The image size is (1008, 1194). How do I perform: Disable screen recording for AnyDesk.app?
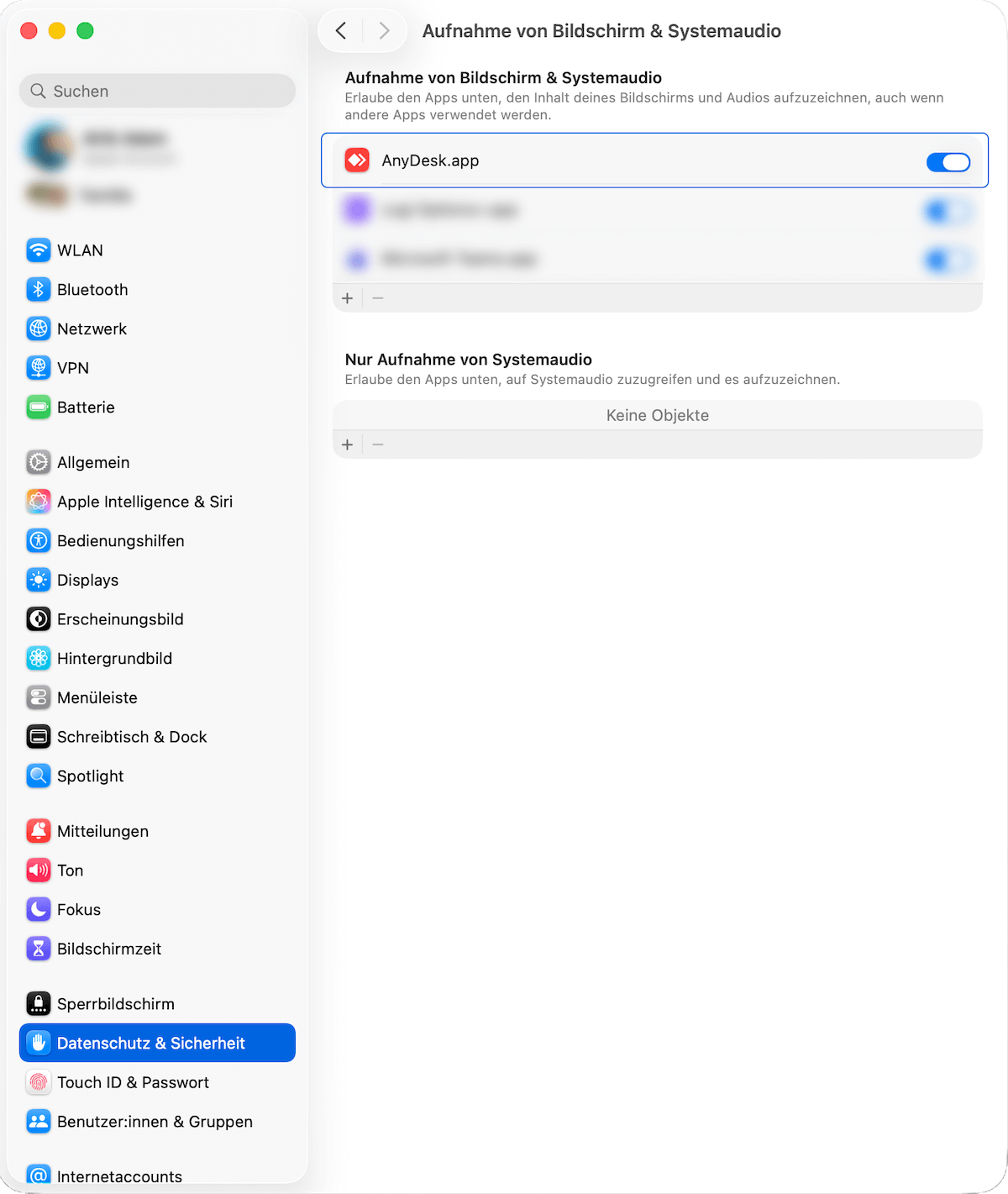pos(948,162)
